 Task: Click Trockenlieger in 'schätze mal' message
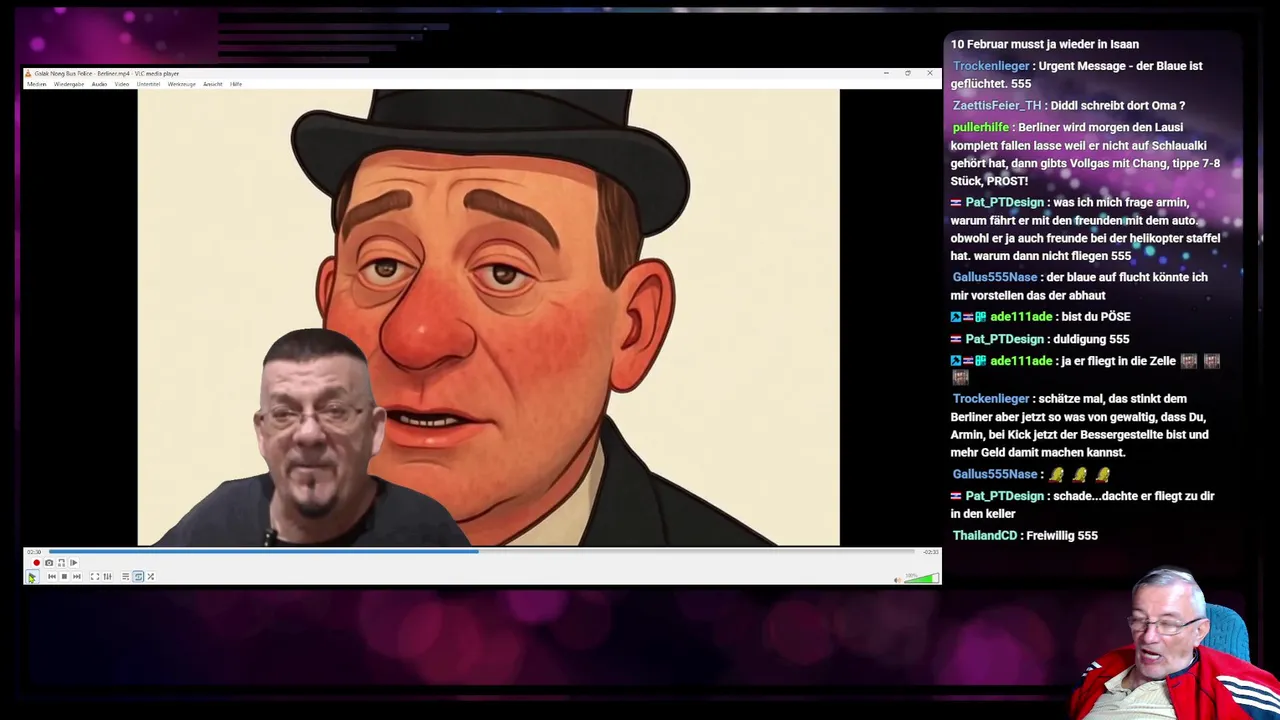(x=992, y=399)
